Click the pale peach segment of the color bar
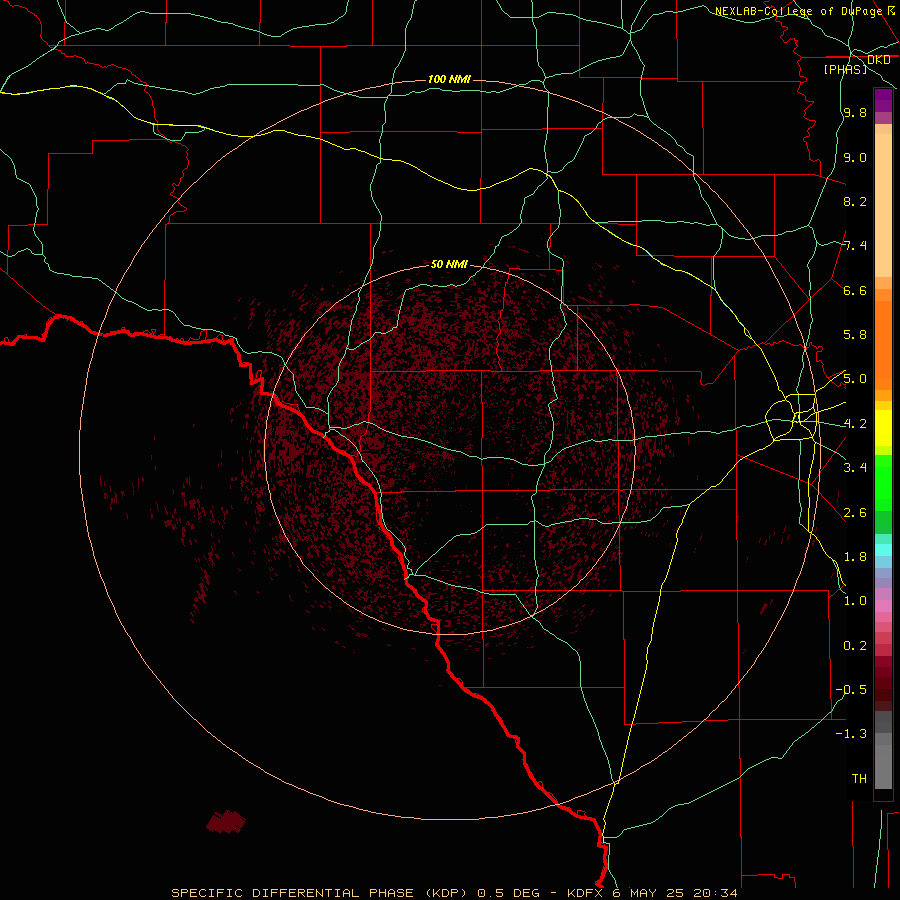The height and width of the screenshot is (900, 900). [x=883, y=205]
